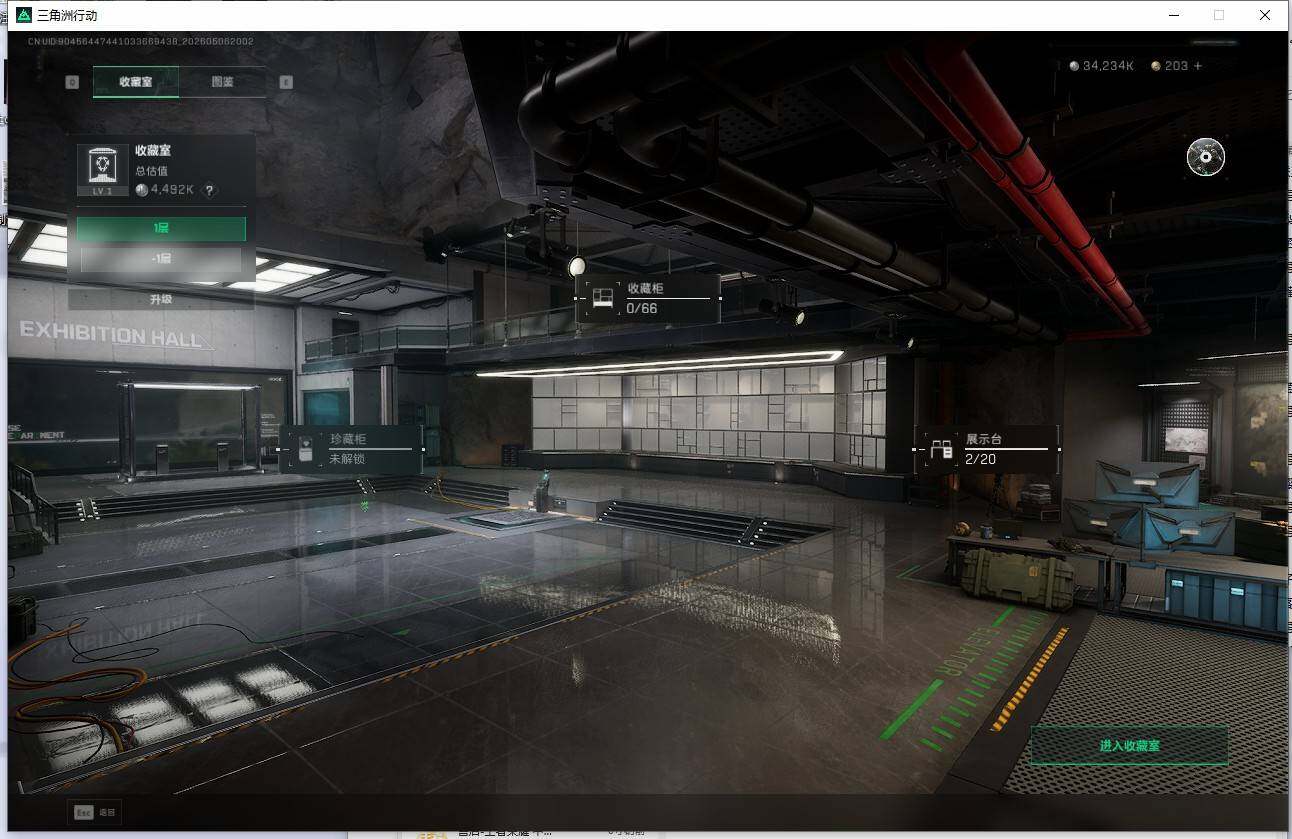Click the 34,234K currency value

[x=1108, y=66]
